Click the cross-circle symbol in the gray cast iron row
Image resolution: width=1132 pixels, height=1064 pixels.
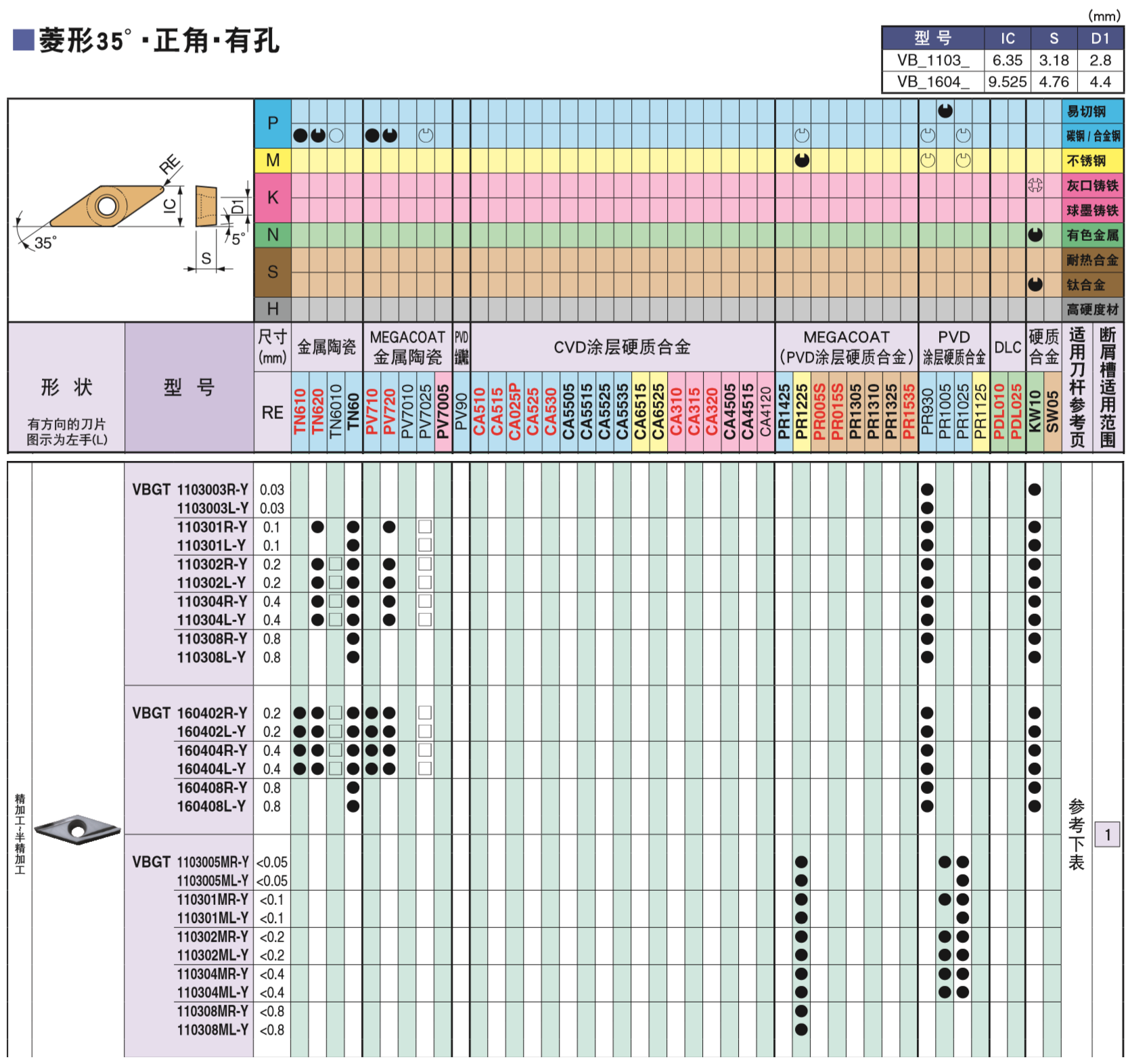[1035, 185]
